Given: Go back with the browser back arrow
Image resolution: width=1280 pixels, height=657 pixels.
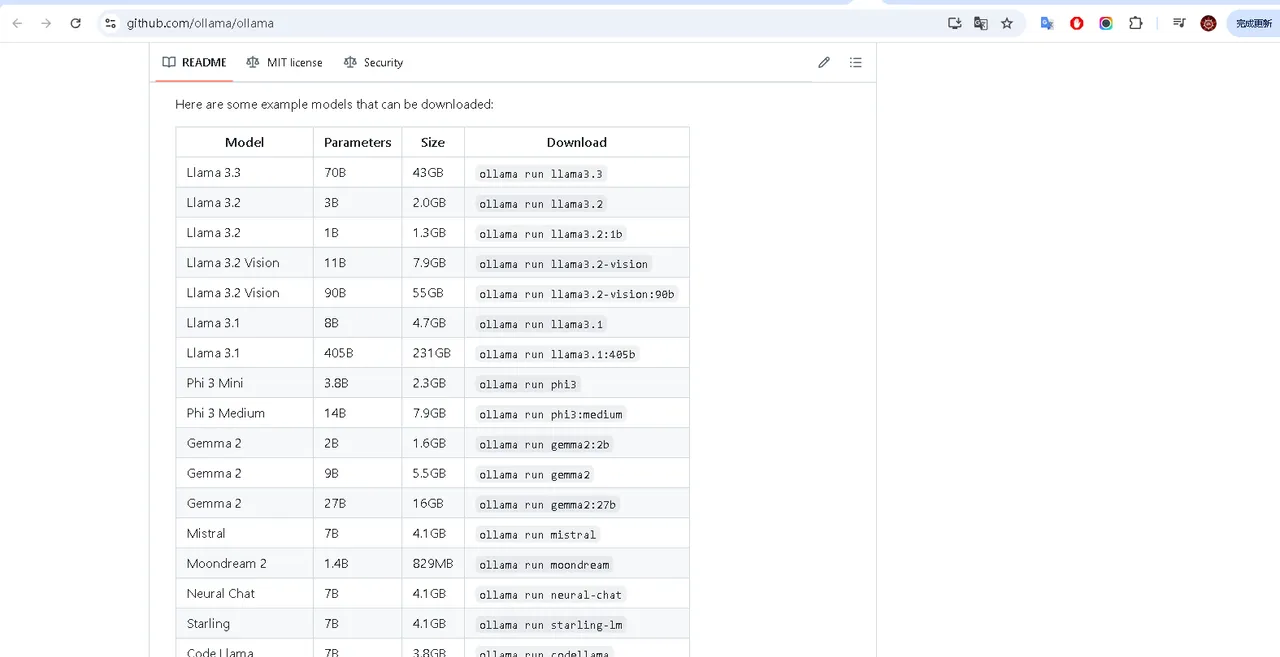Looking at the screenshot, I should (x=17, y=23).
